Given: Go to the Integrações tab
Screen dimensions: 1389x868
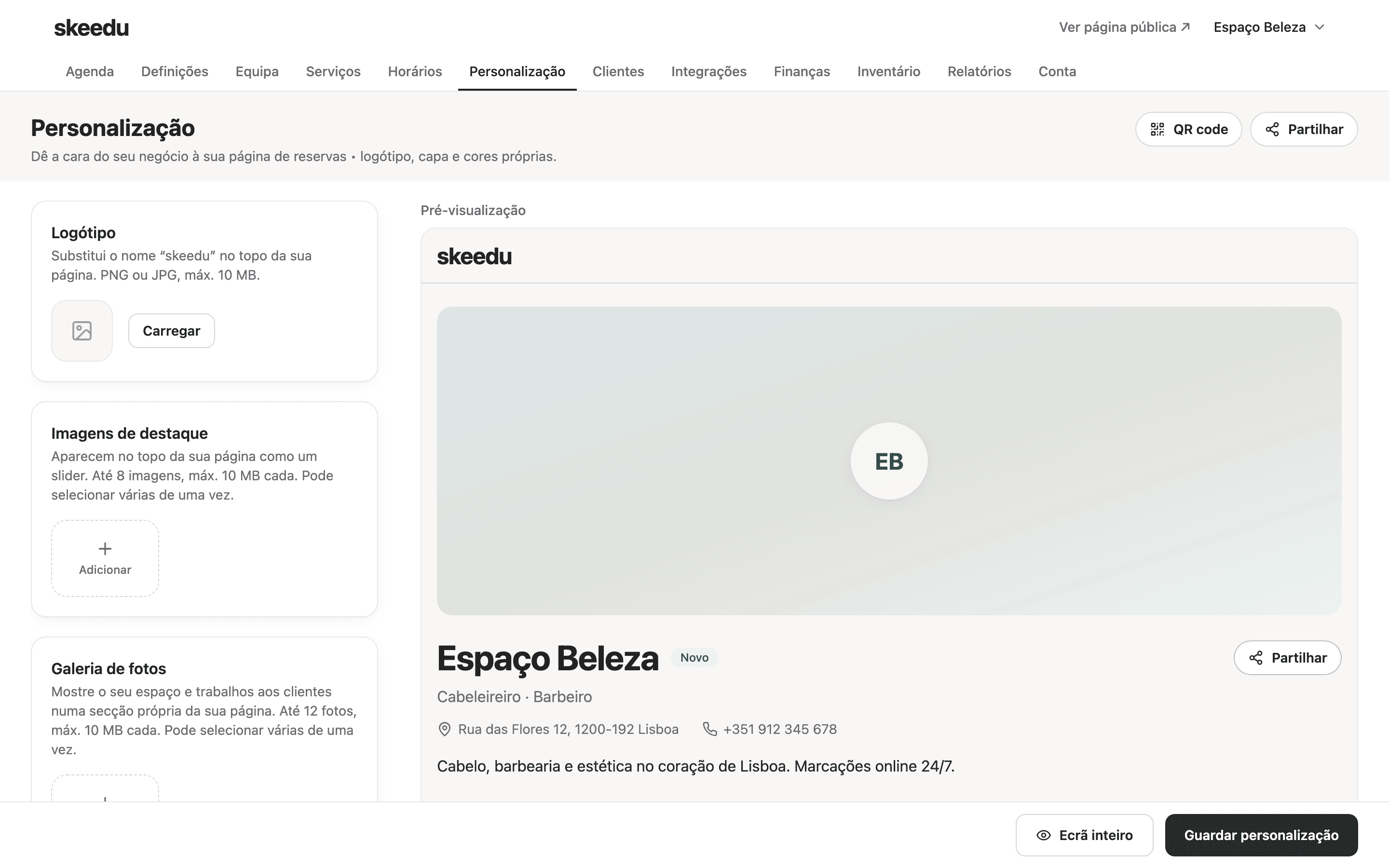Looking at the screenshot, I should coord(709,71).
